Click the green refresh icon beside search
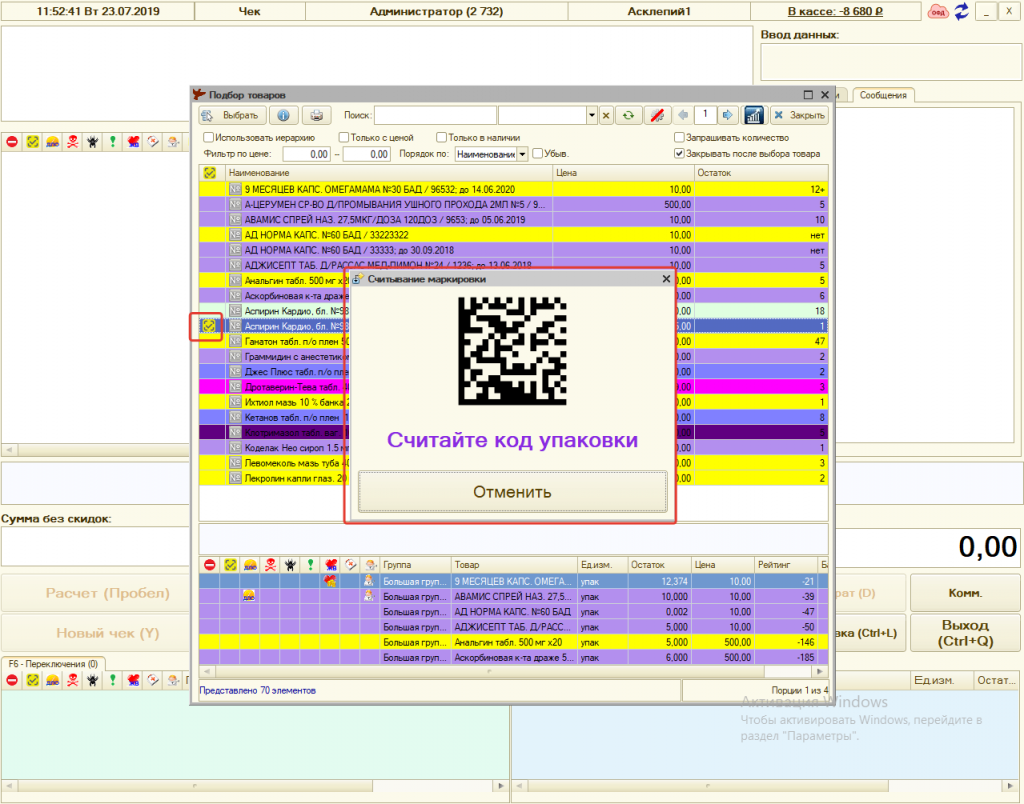The height and width of the screenshot is (804, 1024). pos(628,116)
